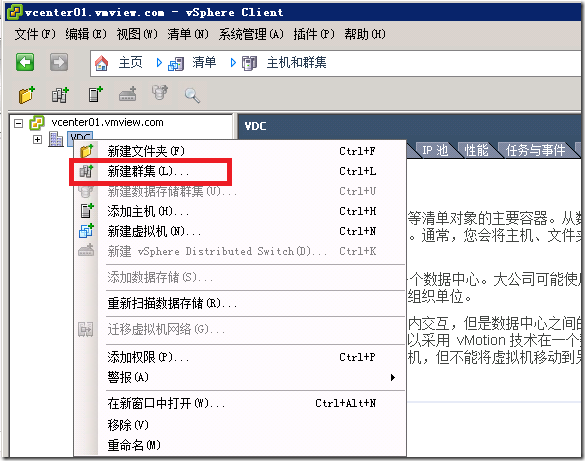This screenshot has width=585, height=461.
Task: Click the host icon beside 添加主机
Action: [x=87, y=211]
